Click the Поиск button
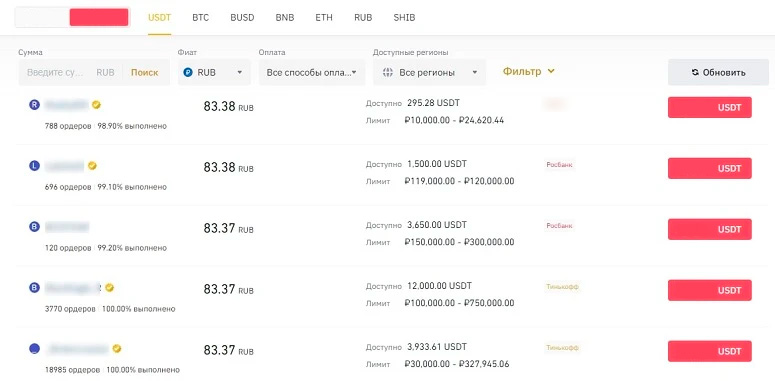This screenshot has width=775, height=381. click(x=144, y=72)
